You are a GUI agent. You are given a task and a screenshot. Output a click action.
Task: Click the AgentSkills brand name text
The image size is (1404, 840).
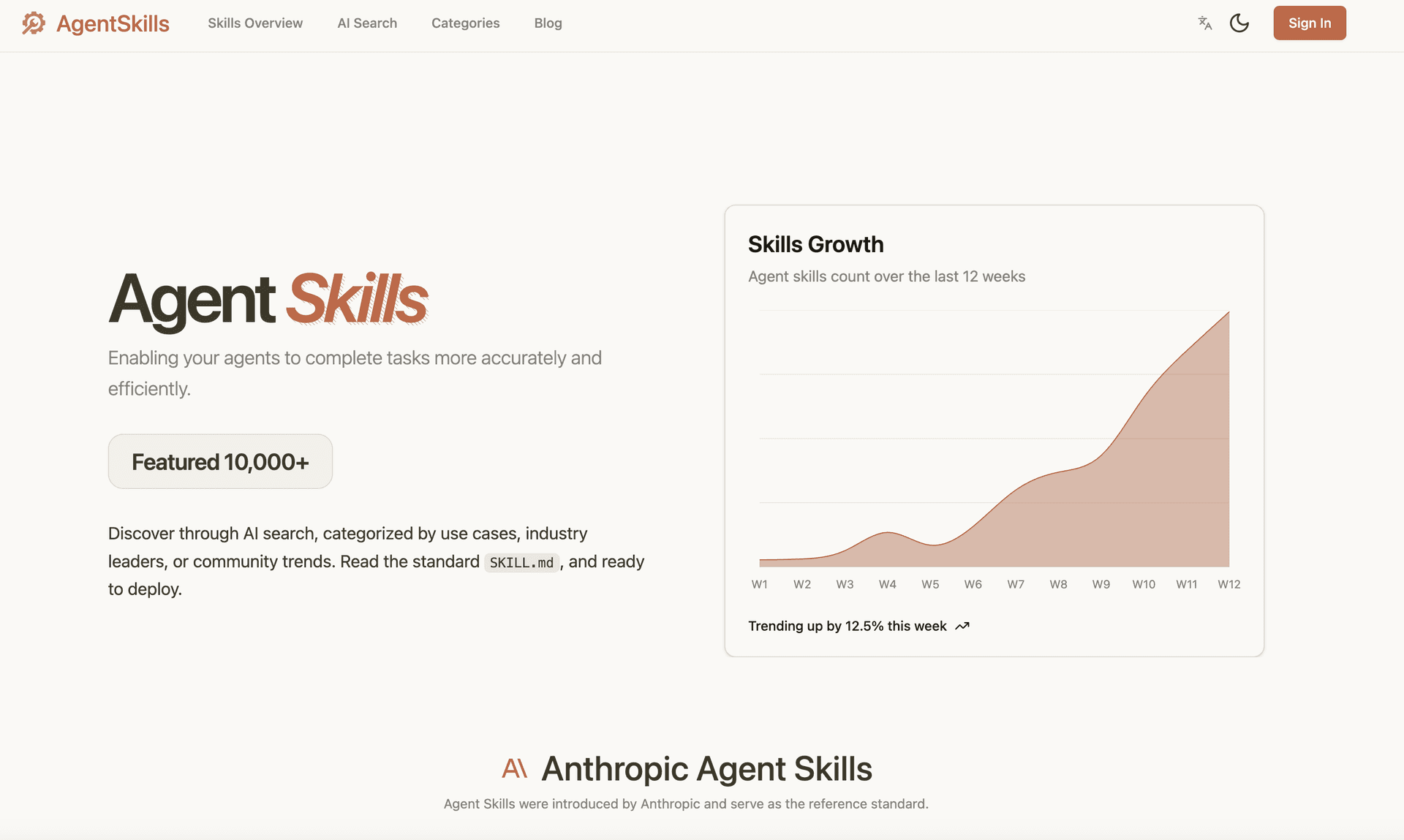tap(112, 23)
